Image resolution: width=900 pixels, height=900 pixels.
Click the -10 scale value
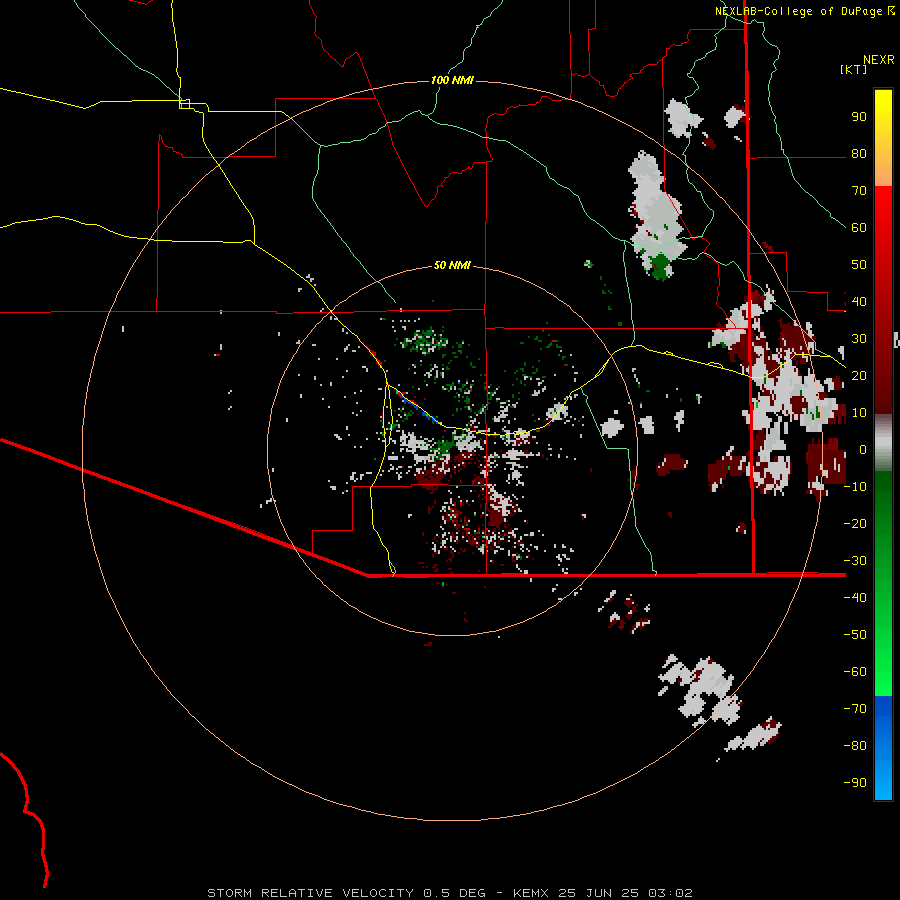[x=855, y=487]
